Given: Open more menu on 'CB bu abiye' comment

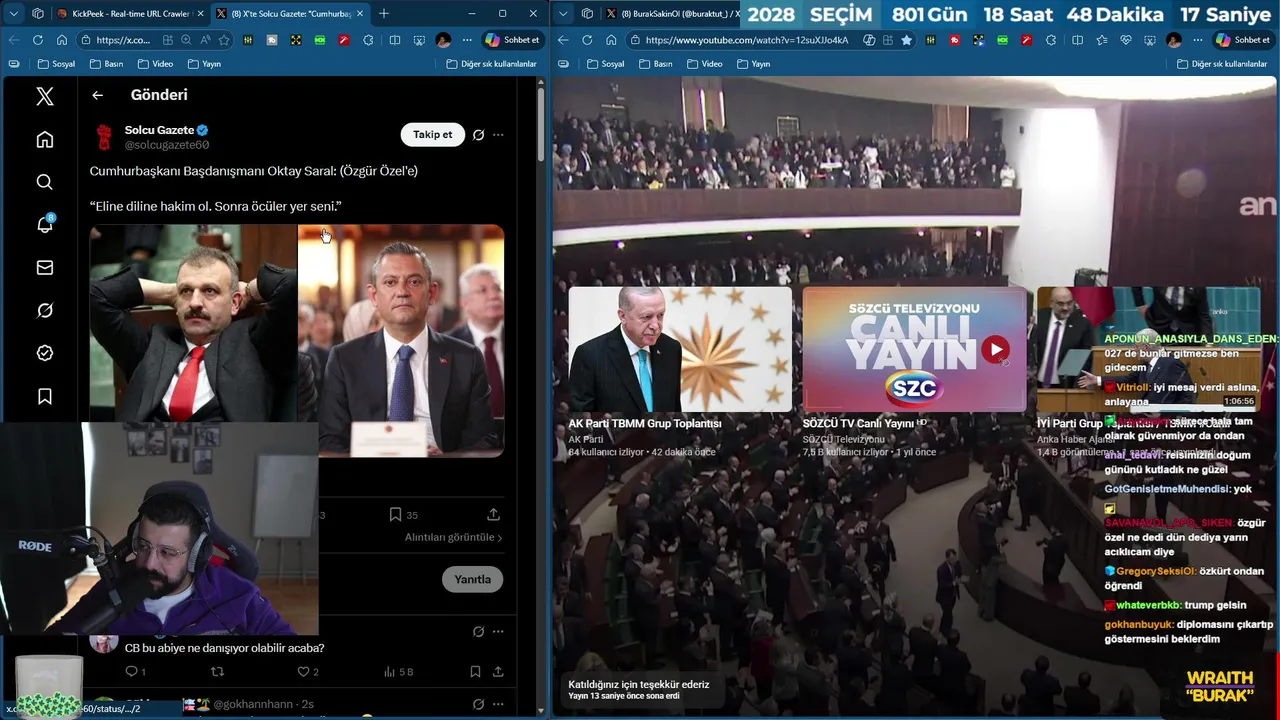Looking at the screenshot, I should (498, 631).
